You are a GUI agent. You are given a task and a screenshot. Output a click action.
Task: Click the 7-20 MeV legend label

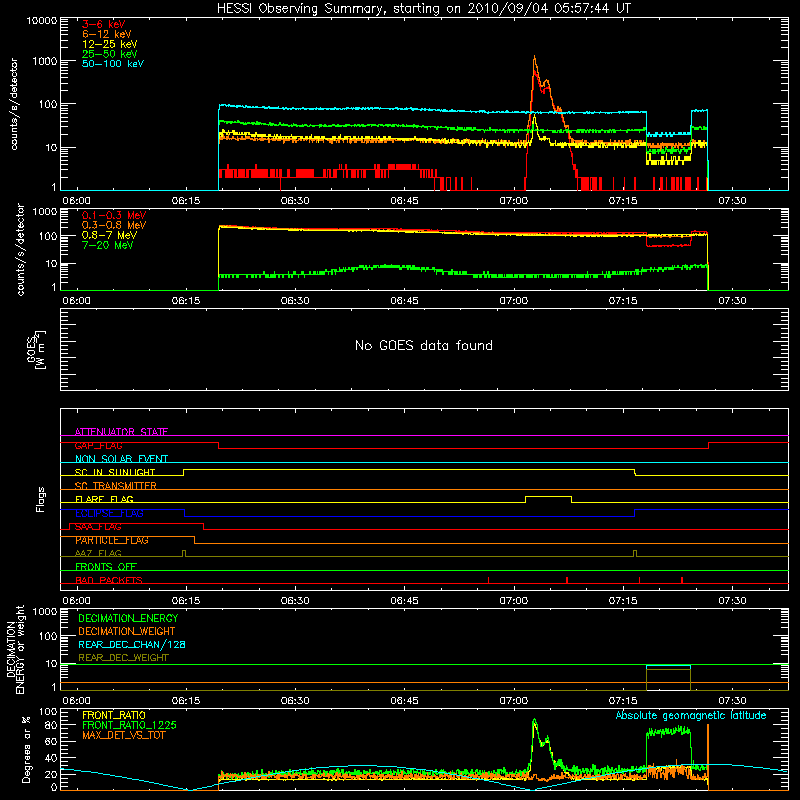pyautogui.click(x=108, y=245)
